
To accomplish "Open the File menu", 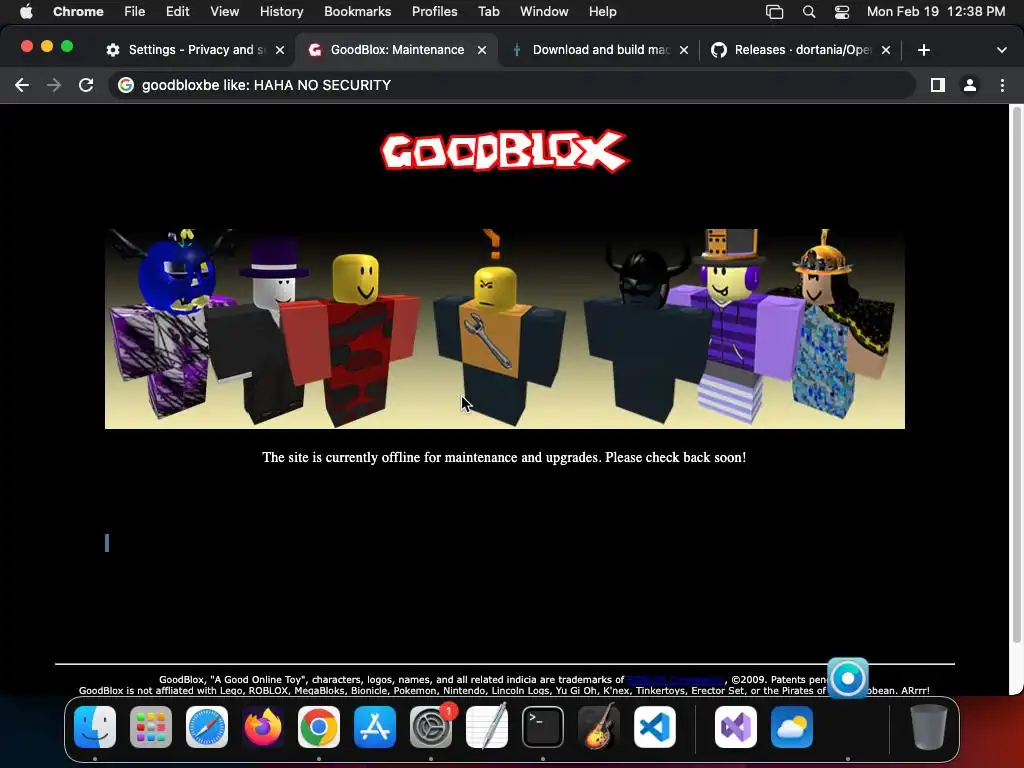I will tap(135, 12).
